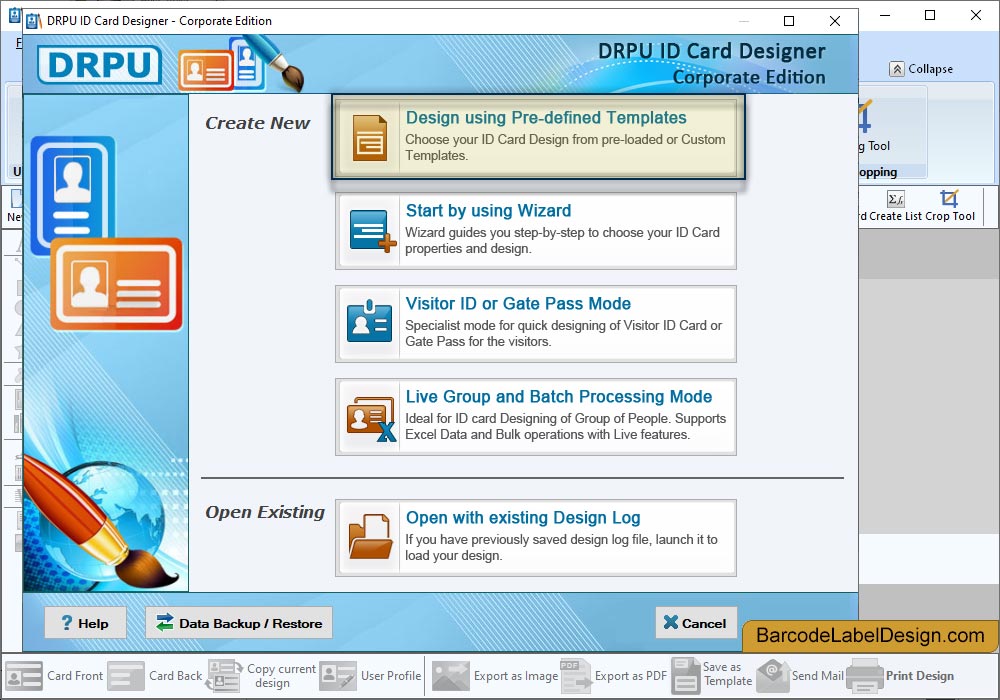Open Live Group and Batch Processing Mode

click(536, 417)
